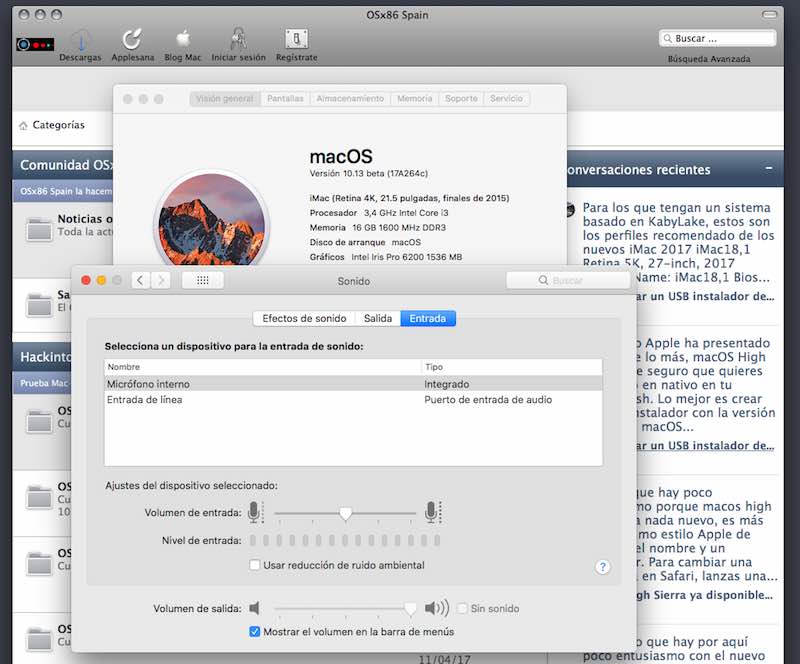This screenshot has height=664, width=800.
Task: Select the Entrada tab
Action: 428,318
